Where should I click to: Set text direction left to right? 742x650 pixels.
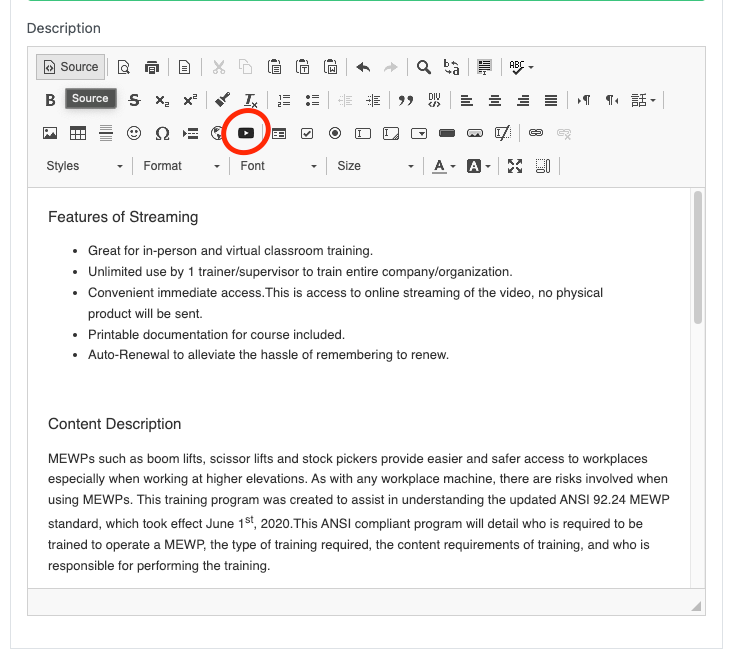(584, 100)
